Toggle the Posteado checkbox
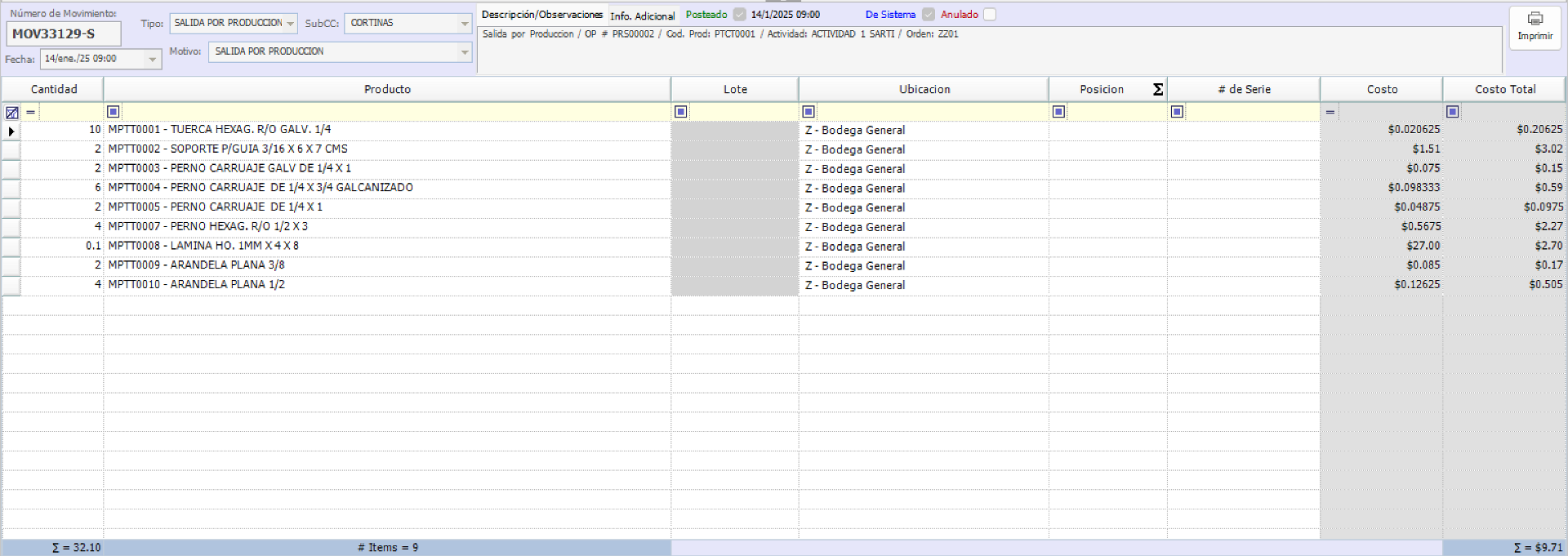This screenshot has height=556, width=1568. coord(740,15)
